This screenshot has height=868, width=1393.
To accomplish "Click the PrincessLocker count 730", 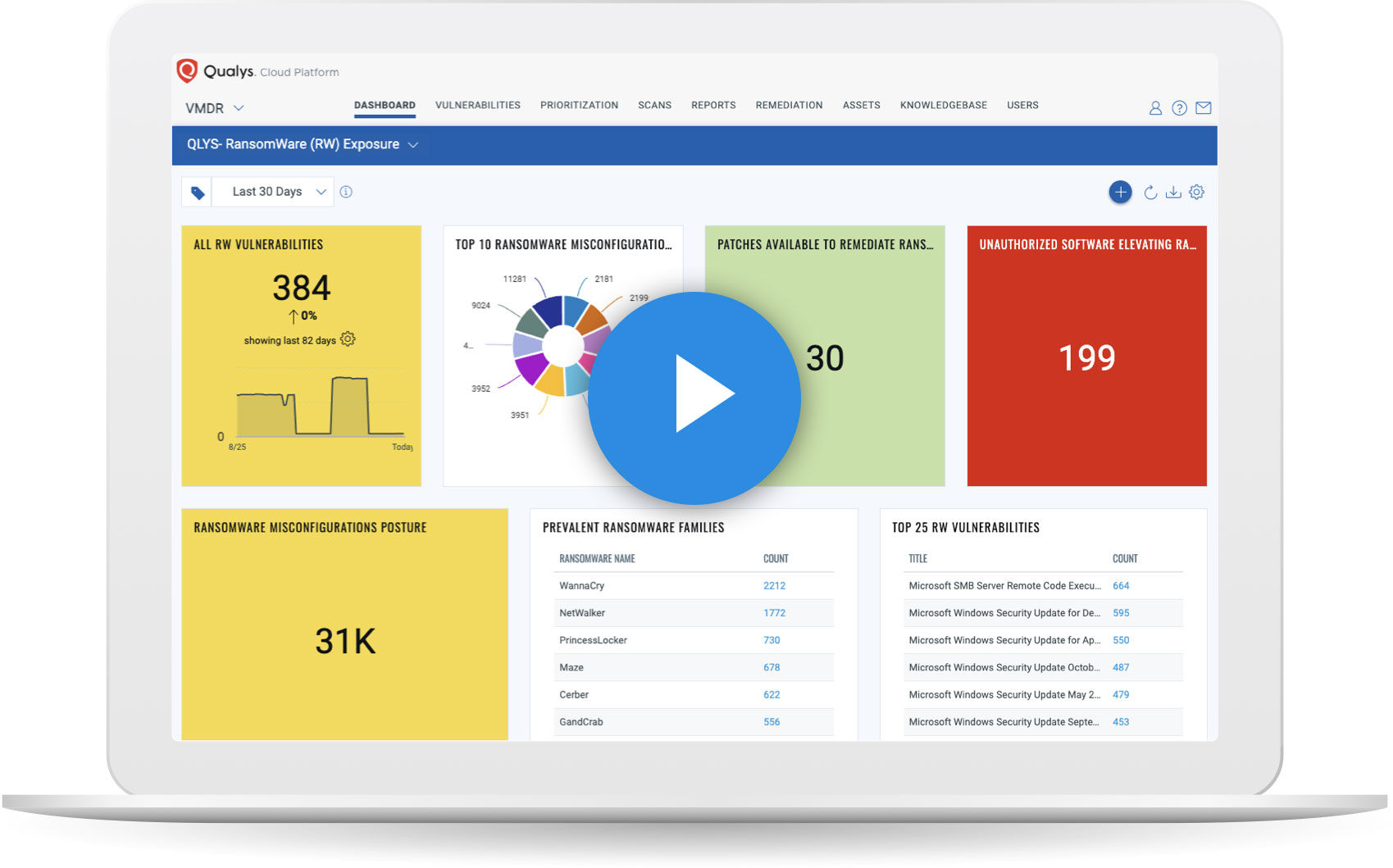I will pyautogui.click(x=772, y=640).
